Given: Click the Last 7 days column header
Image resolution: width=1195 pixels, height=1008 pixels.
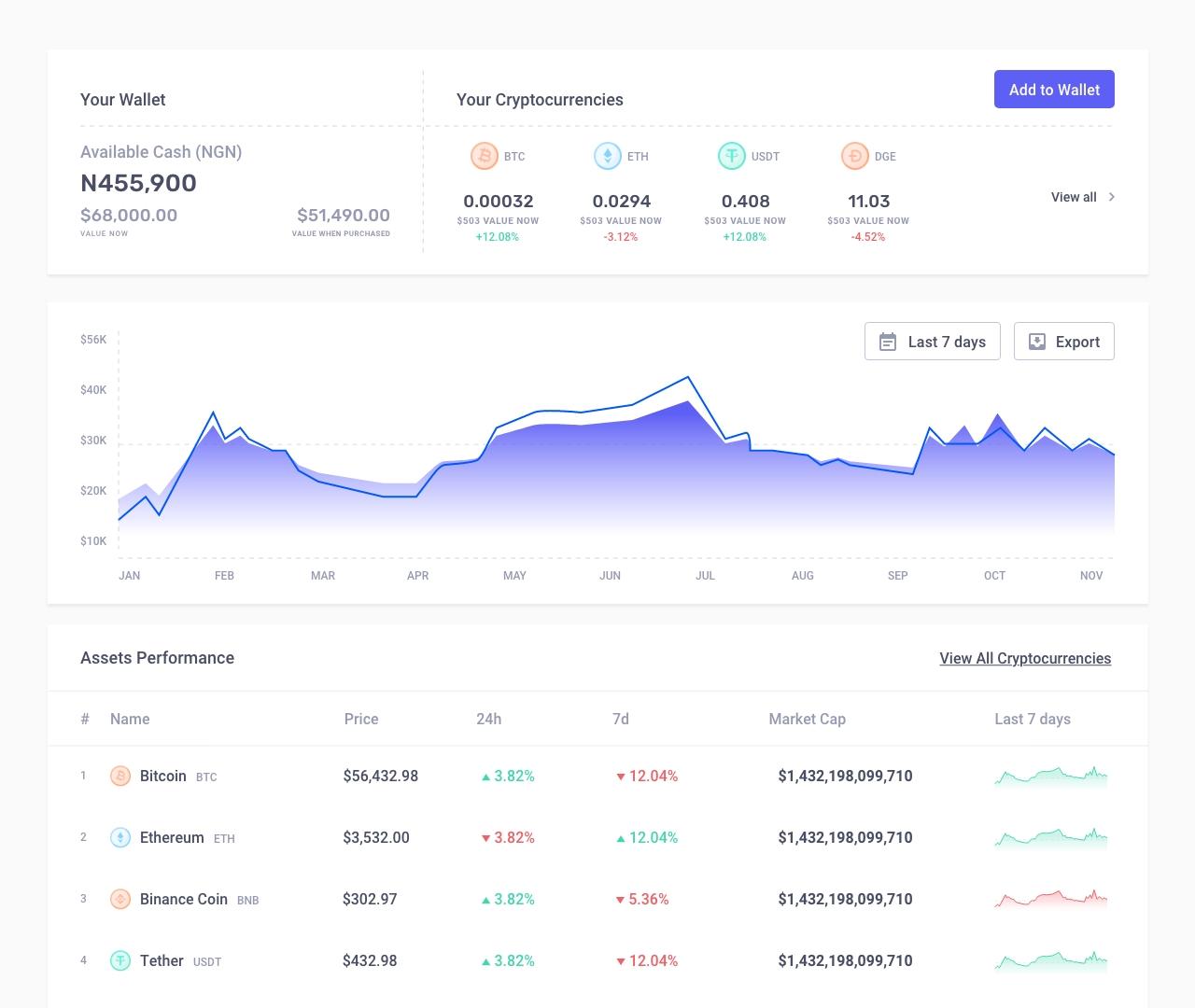Looking at the screenshot, I should pos(1033,719).
